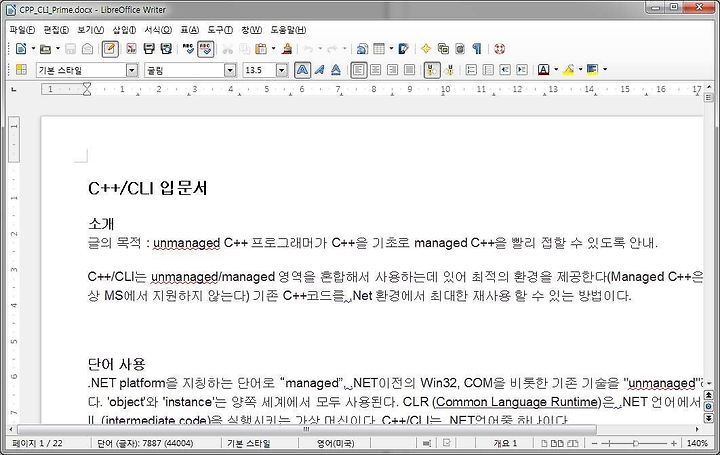Open the 보기 menu

tap(90, 30)
